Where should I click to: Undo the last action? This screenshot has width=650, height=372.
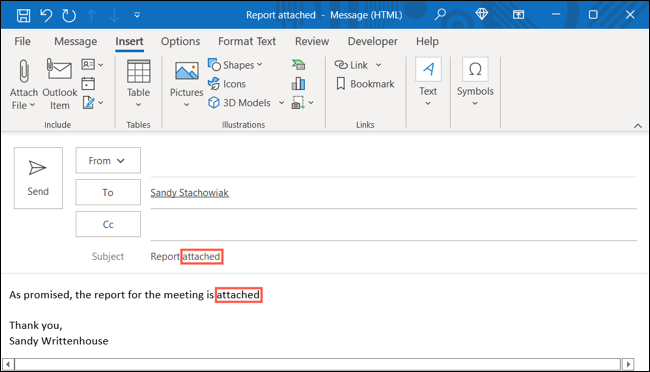pyautogui.click(x=46, y=15)
